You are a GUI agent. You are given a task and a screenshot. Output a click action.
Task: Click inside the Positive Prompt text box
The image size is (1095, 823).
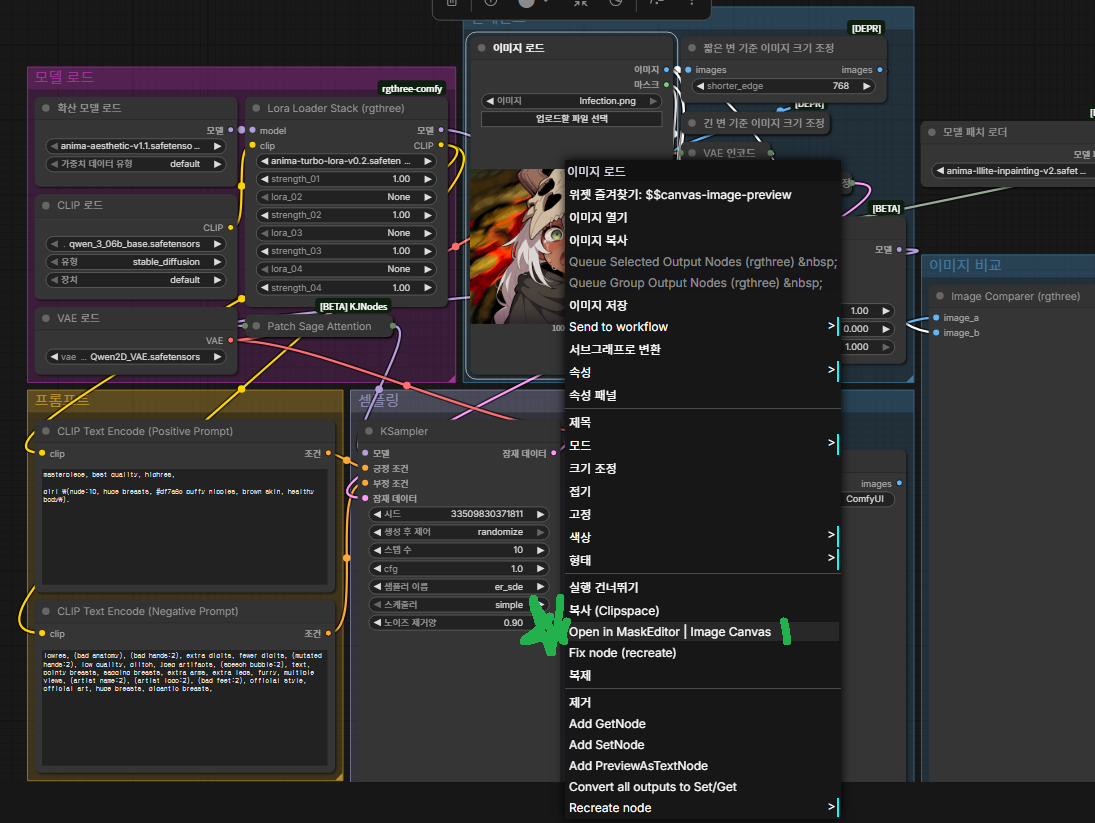coord(184,526)
